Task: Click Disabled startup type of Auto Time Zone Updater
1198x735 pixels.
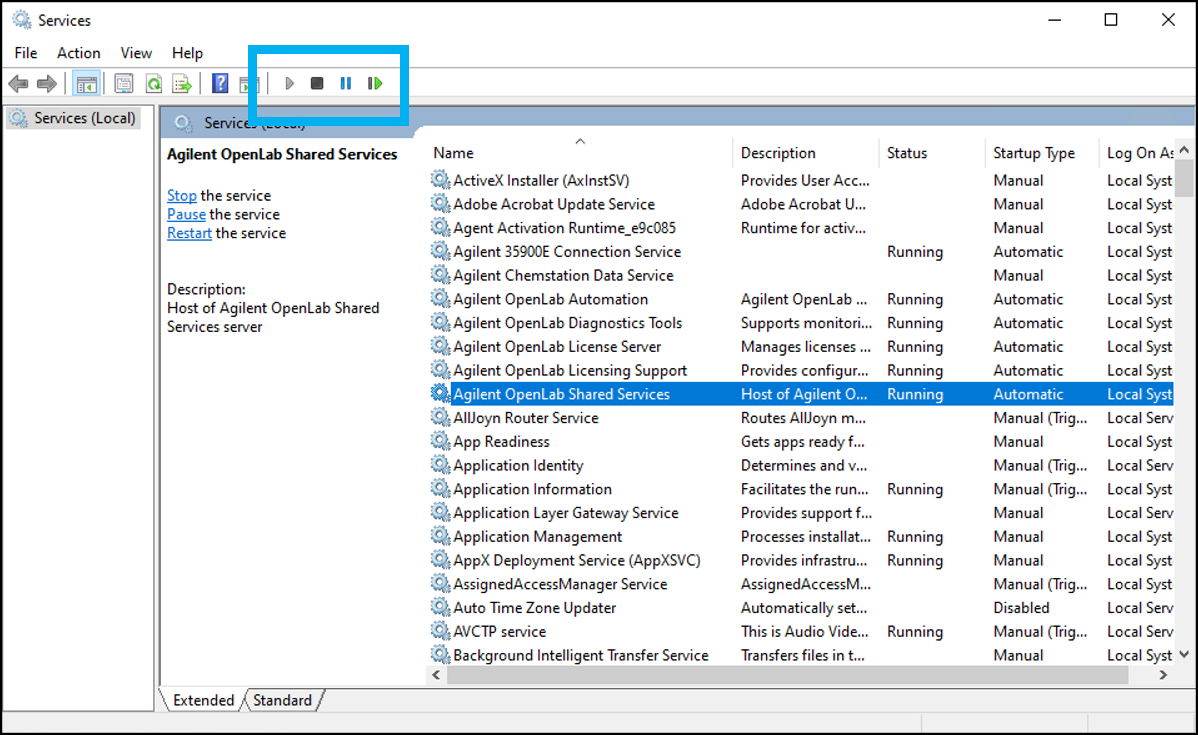Action: pos(1021,607)
